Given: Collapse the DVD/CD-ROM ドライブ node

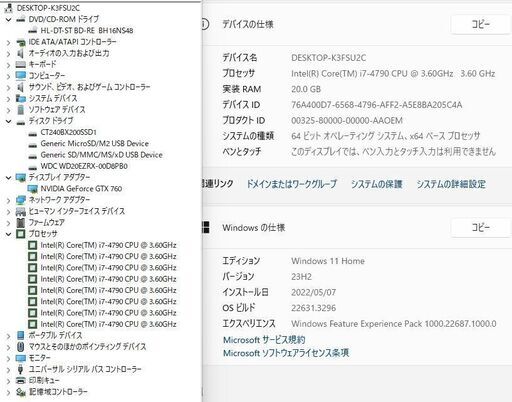Looking at the screenshot, I should tap(9, 19).
